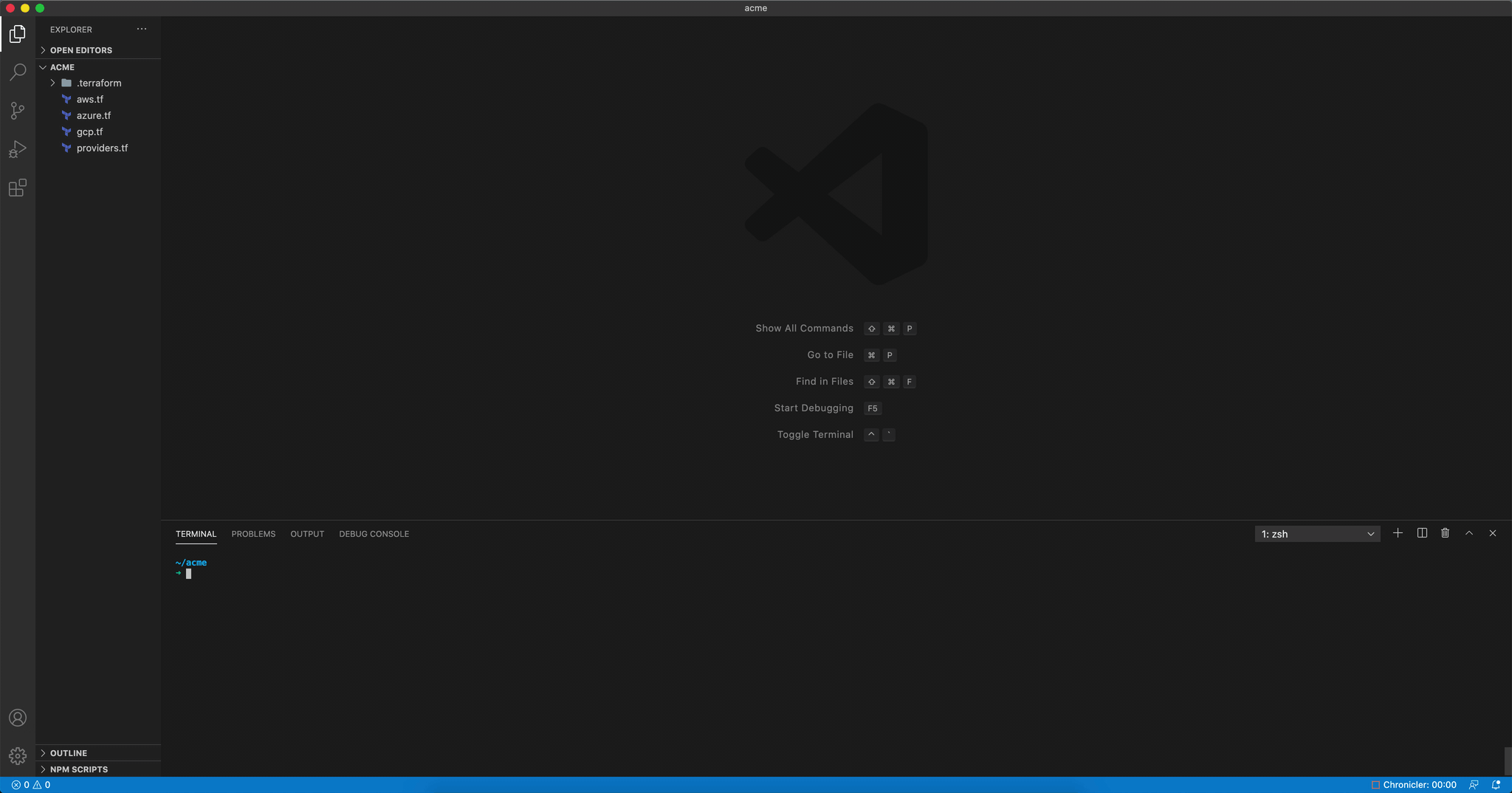The height and width of the screenshot is (793, 1512).
Task: Split the terminal pane
Action: pos(1422,533)
